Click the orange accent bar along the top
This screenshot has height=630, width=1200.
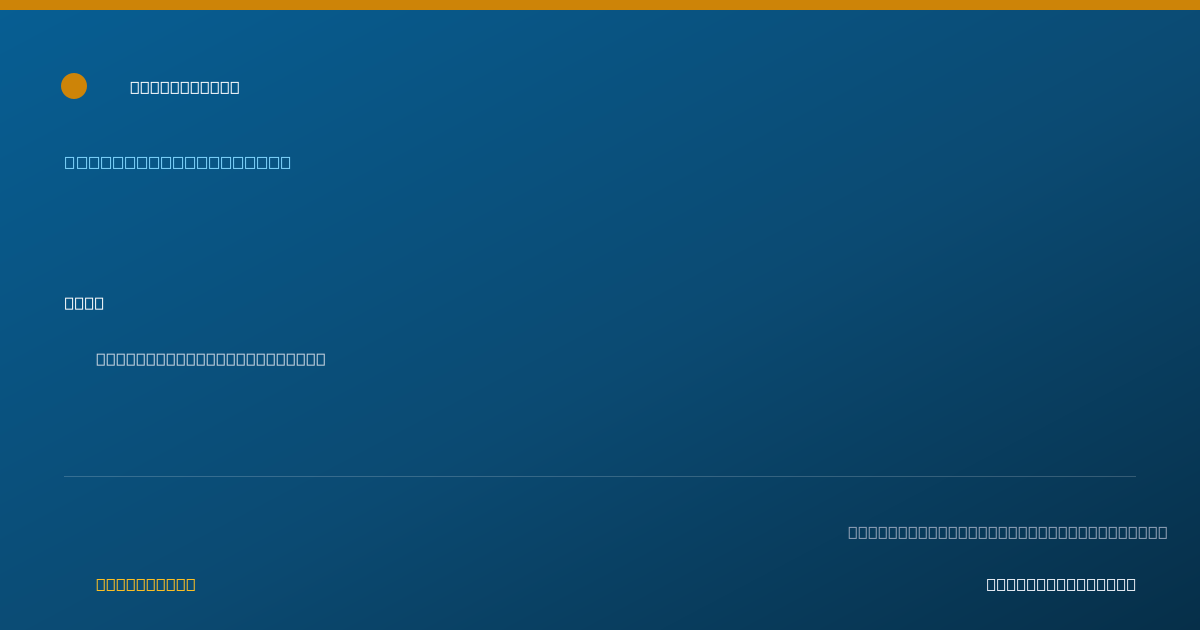tap(600, 5)
